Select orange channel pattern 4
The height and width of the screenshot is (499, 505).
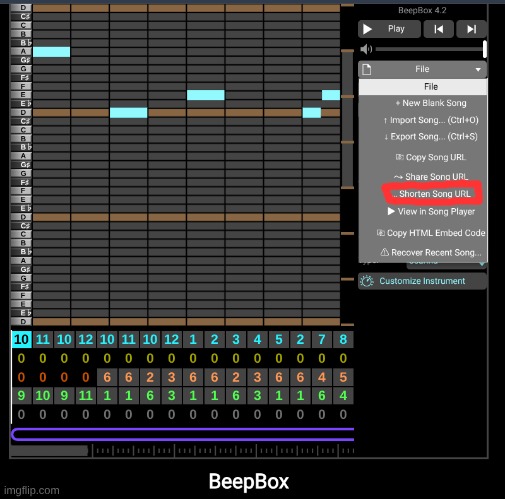[x=322, y=377]
